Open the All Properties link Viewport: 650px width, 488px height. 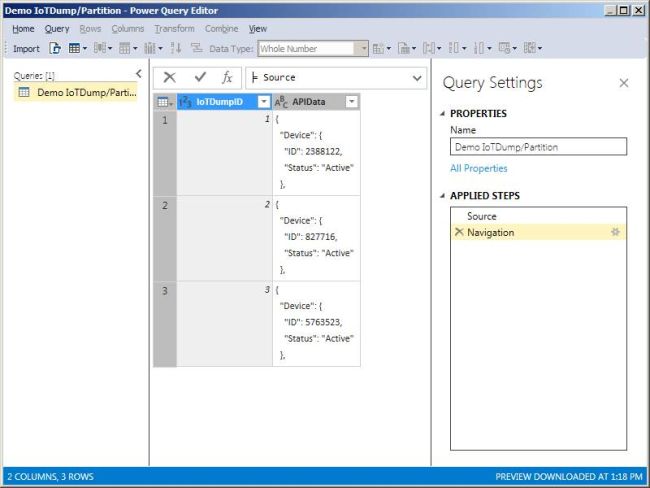pyautogui.click(x=479, y=168)
